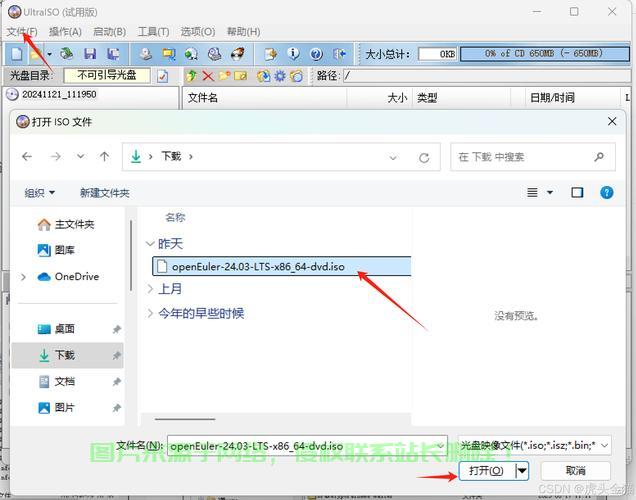Click the 打开(O) button
This screenshot has height=500, width=636.
486,471
